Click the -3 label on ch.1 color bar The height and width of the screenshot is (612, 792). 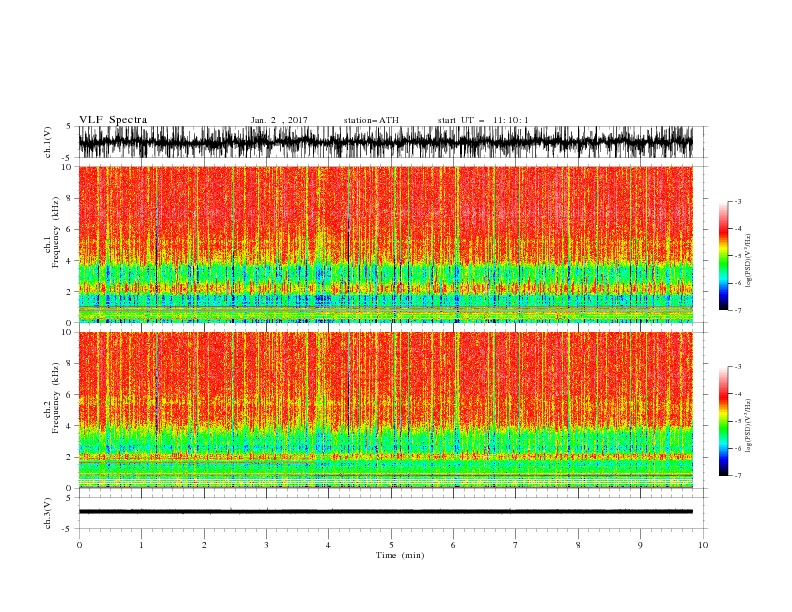(737, 201)
